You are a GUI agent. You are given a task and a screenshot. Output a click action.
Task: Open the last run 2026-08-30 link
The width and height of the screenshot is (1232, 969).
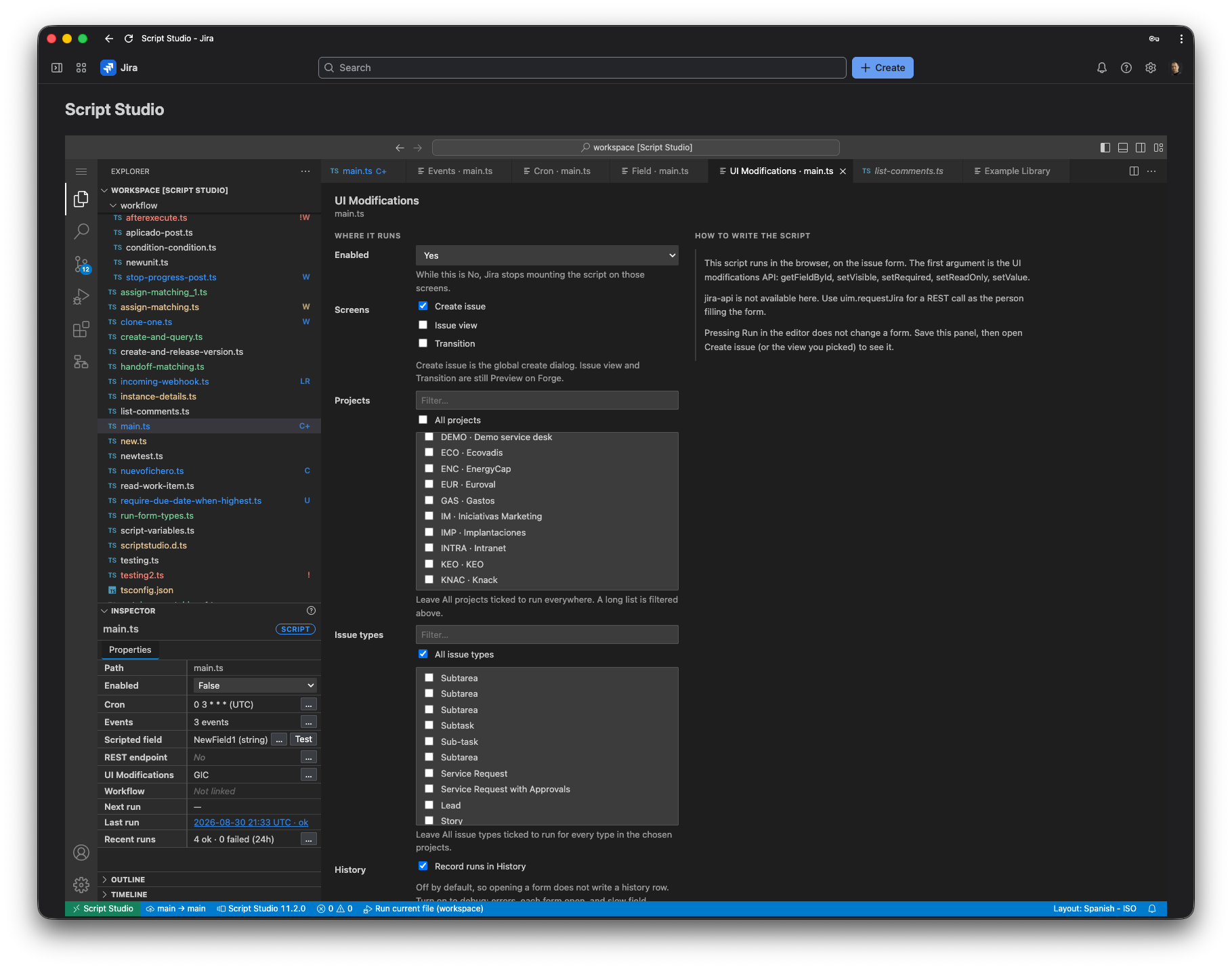pos(251,822)
